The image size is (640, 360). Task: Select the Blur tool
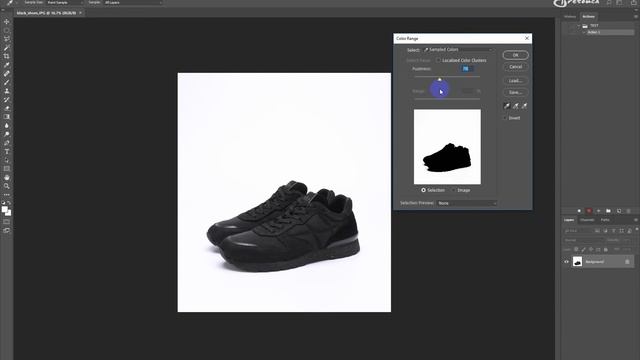click(x=7, y=126)
